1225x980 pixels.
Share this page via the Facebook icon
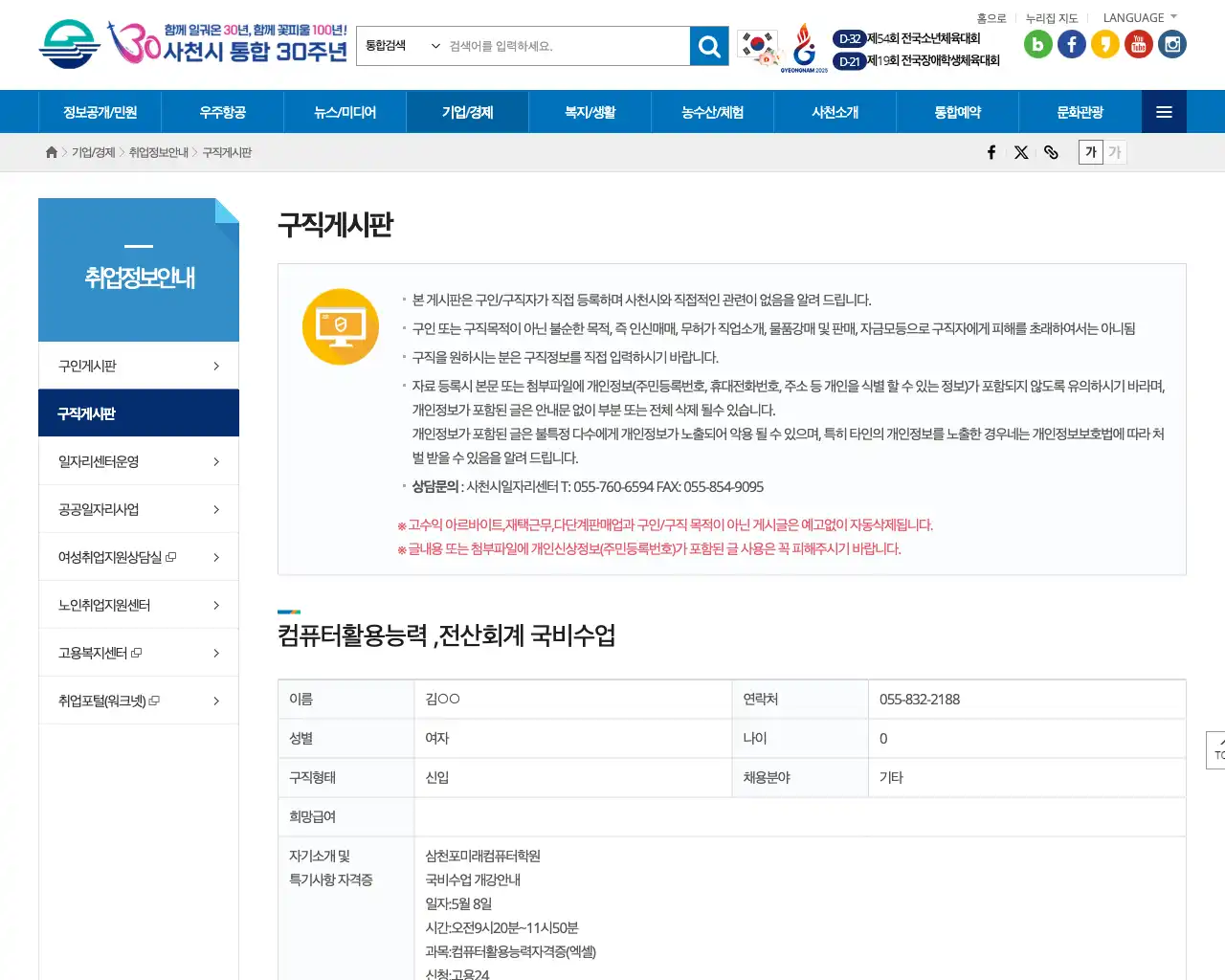pos(991,151)
